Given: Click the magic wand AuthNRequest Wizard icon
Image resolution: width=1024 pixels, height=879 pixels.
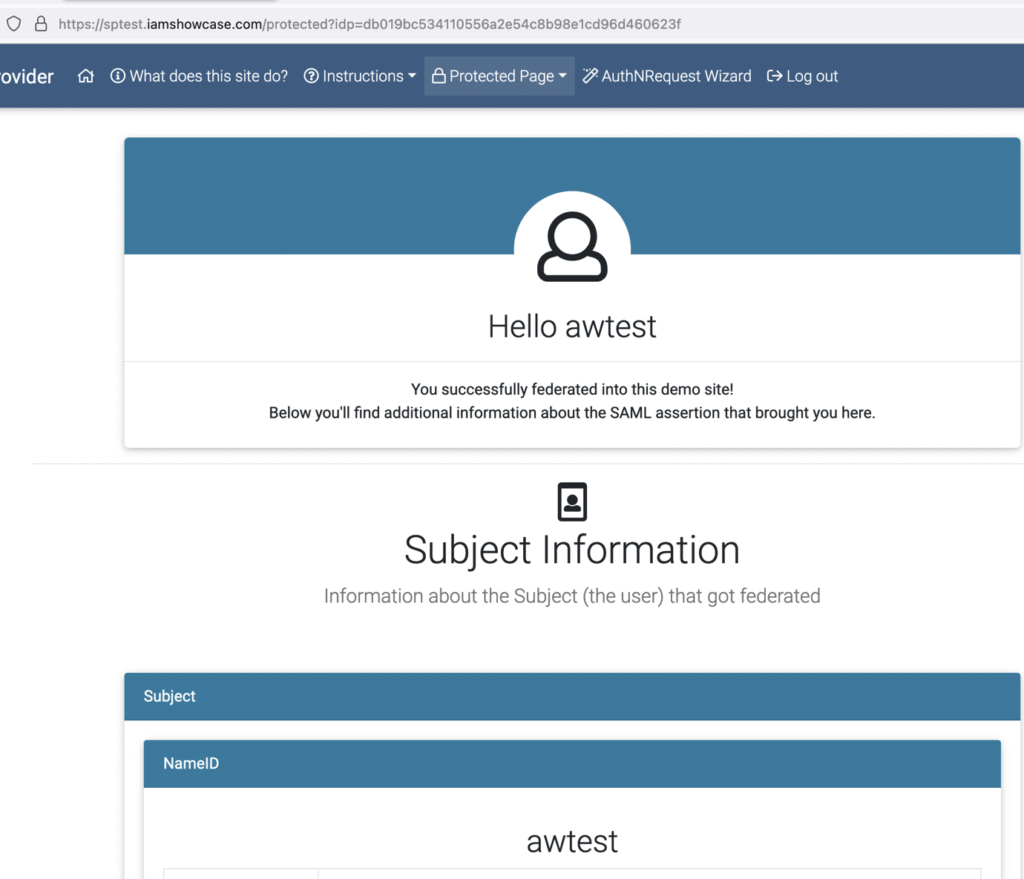Looking at the screenshot, I should [589, 75].
